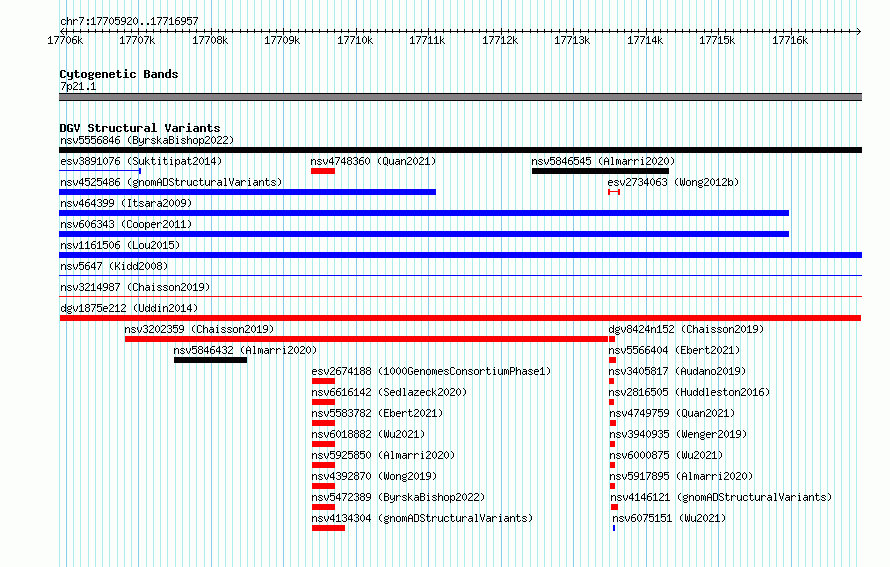Open variant nsv5566404 (Ebert2021)
This screenshot has width=890, height=567.
tap(674, 350)
